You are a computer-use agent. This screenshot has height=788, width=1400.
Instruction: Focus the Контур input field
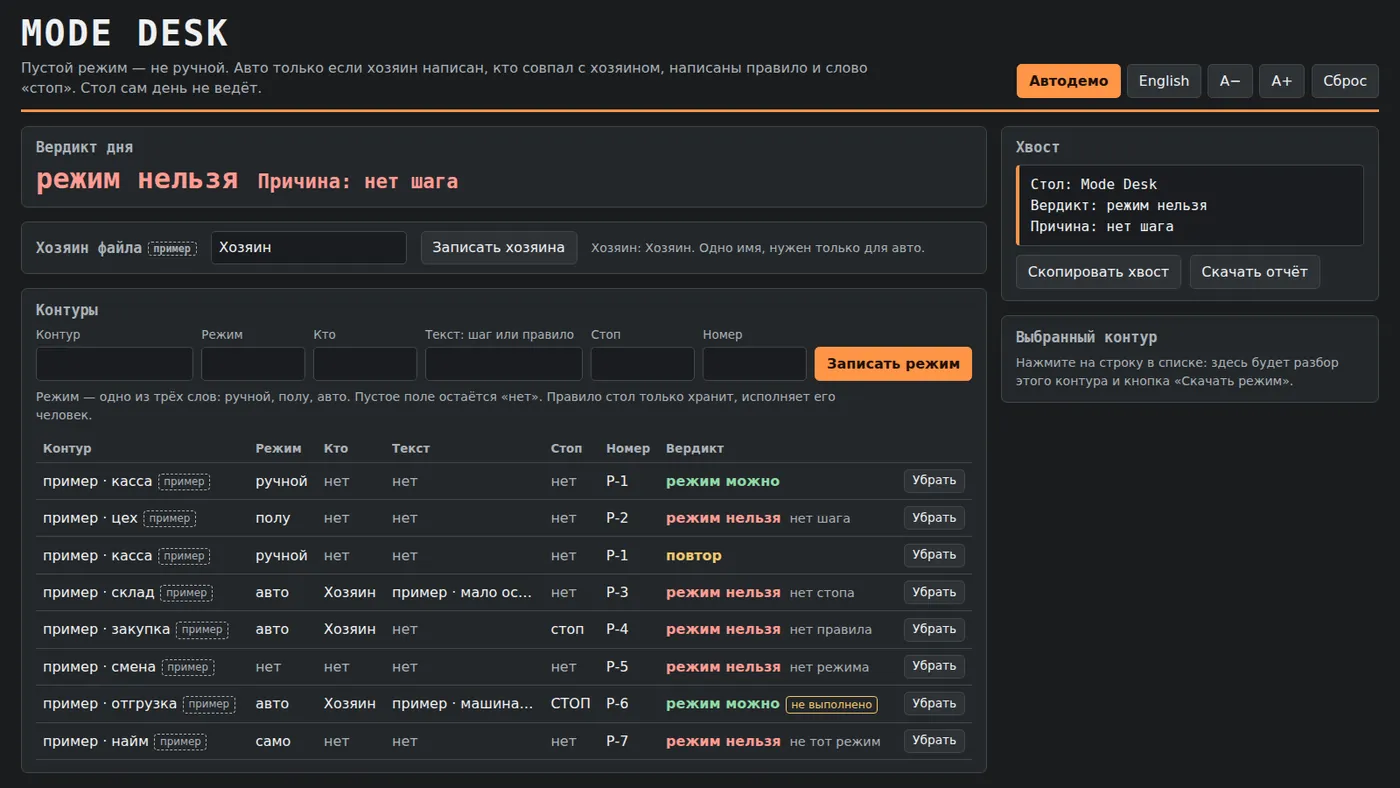[114, 364]
